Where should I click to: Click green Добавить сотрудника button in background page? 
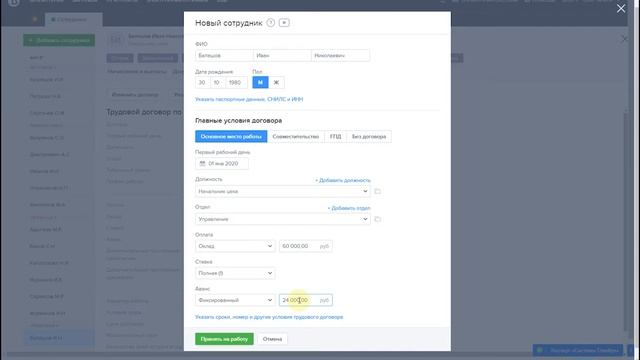tap(59, 40)
